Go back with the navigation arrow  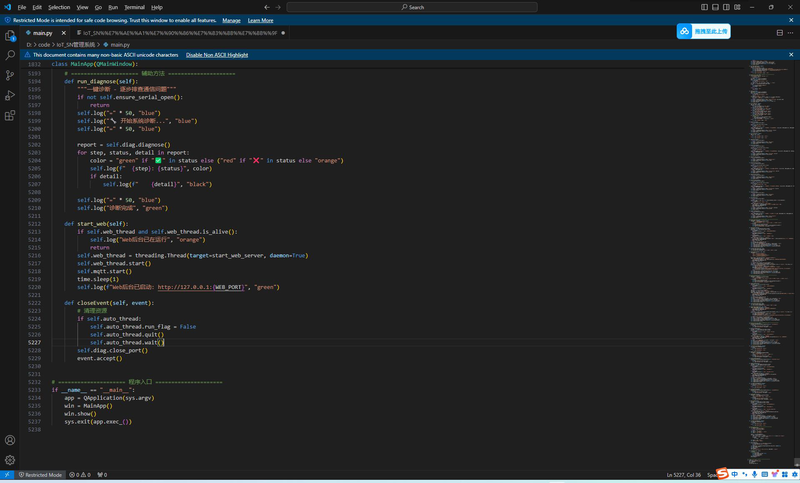pos(267,7)
